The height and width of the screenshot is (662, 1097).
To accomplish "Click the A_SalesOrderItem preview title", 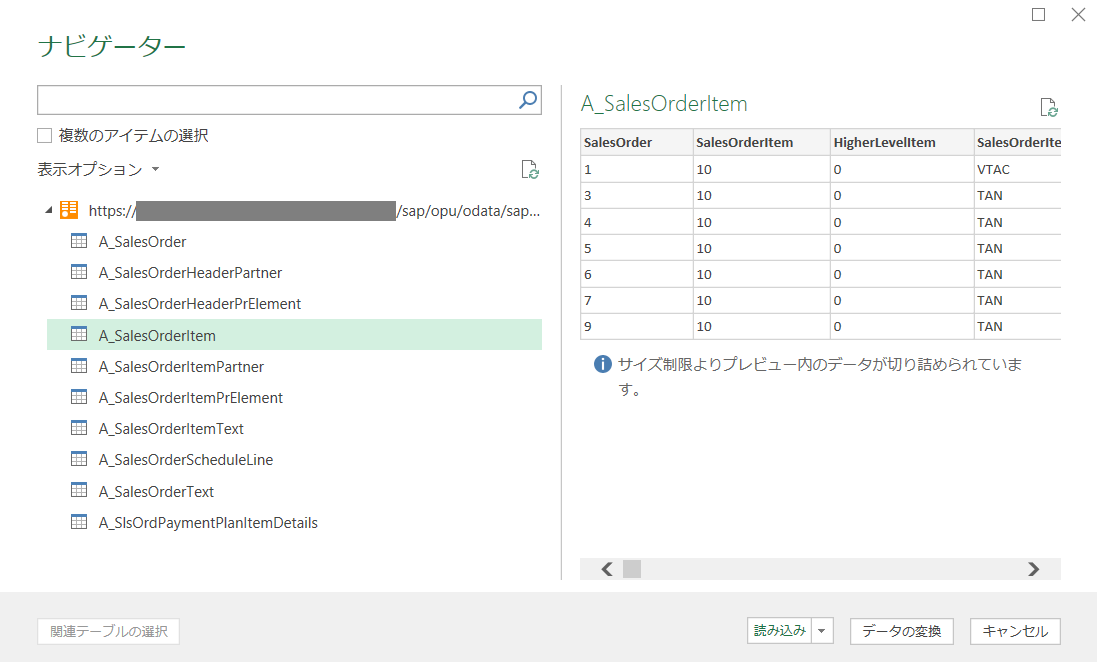I will [664, 104].
